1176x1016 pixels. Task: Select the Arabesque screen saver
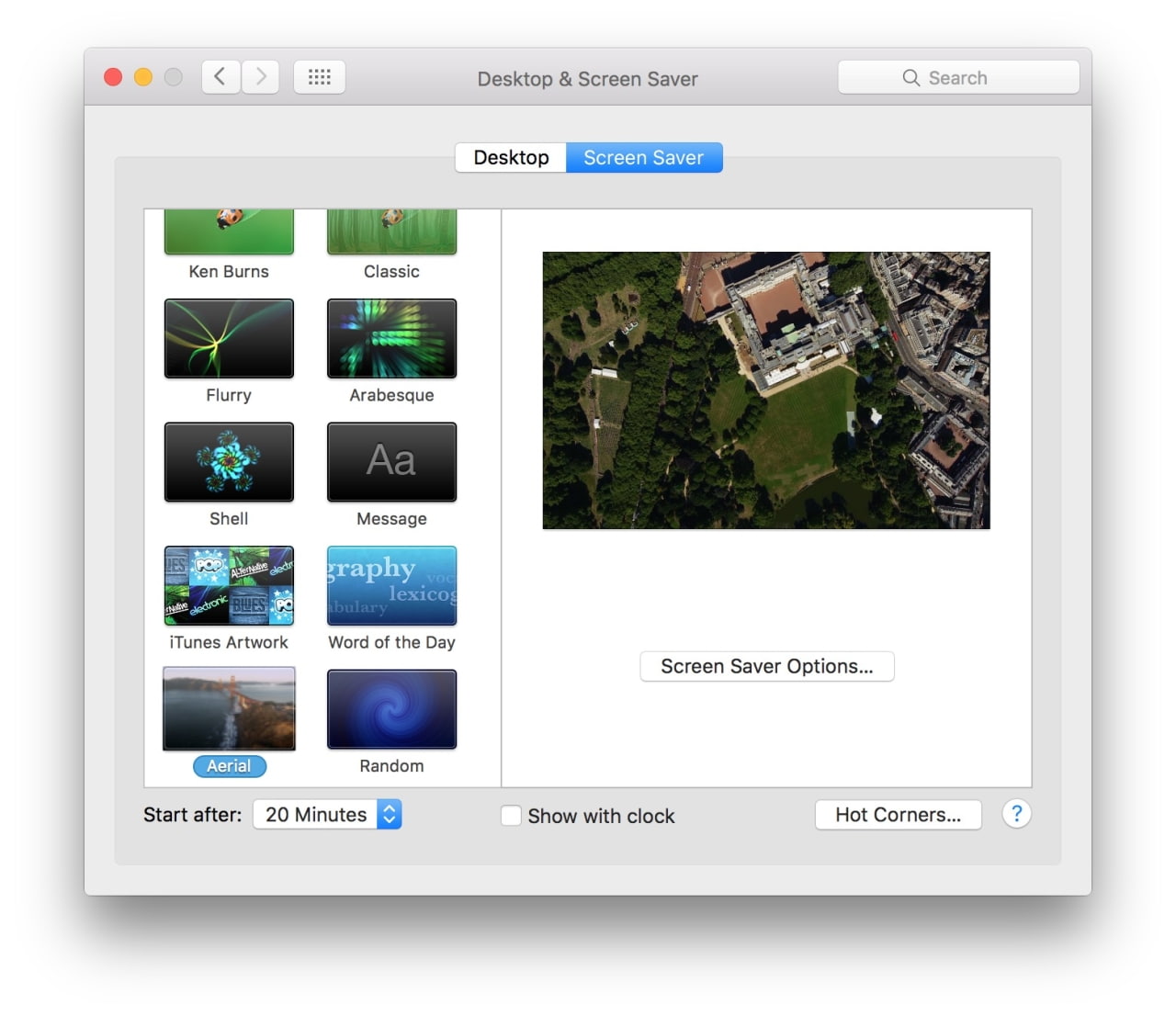tap(390, 338)
